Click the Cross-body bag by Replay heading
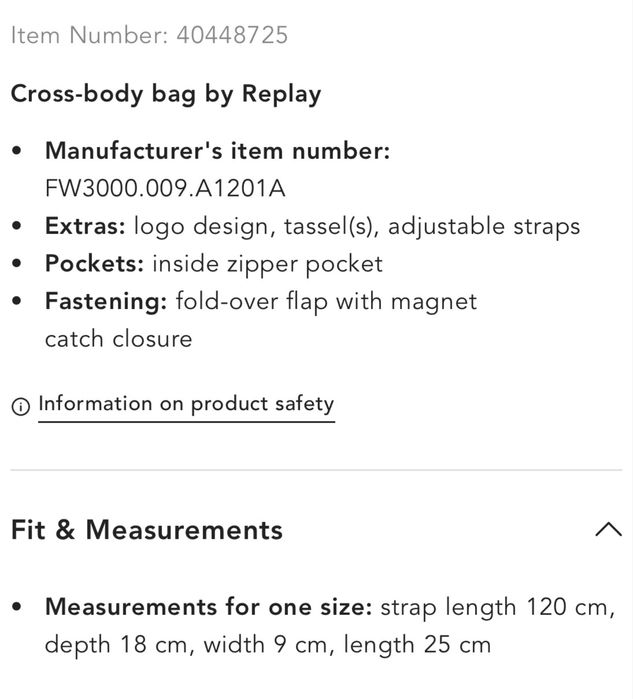The height and width of the screenshot is (699, 633). click(166, 94)
